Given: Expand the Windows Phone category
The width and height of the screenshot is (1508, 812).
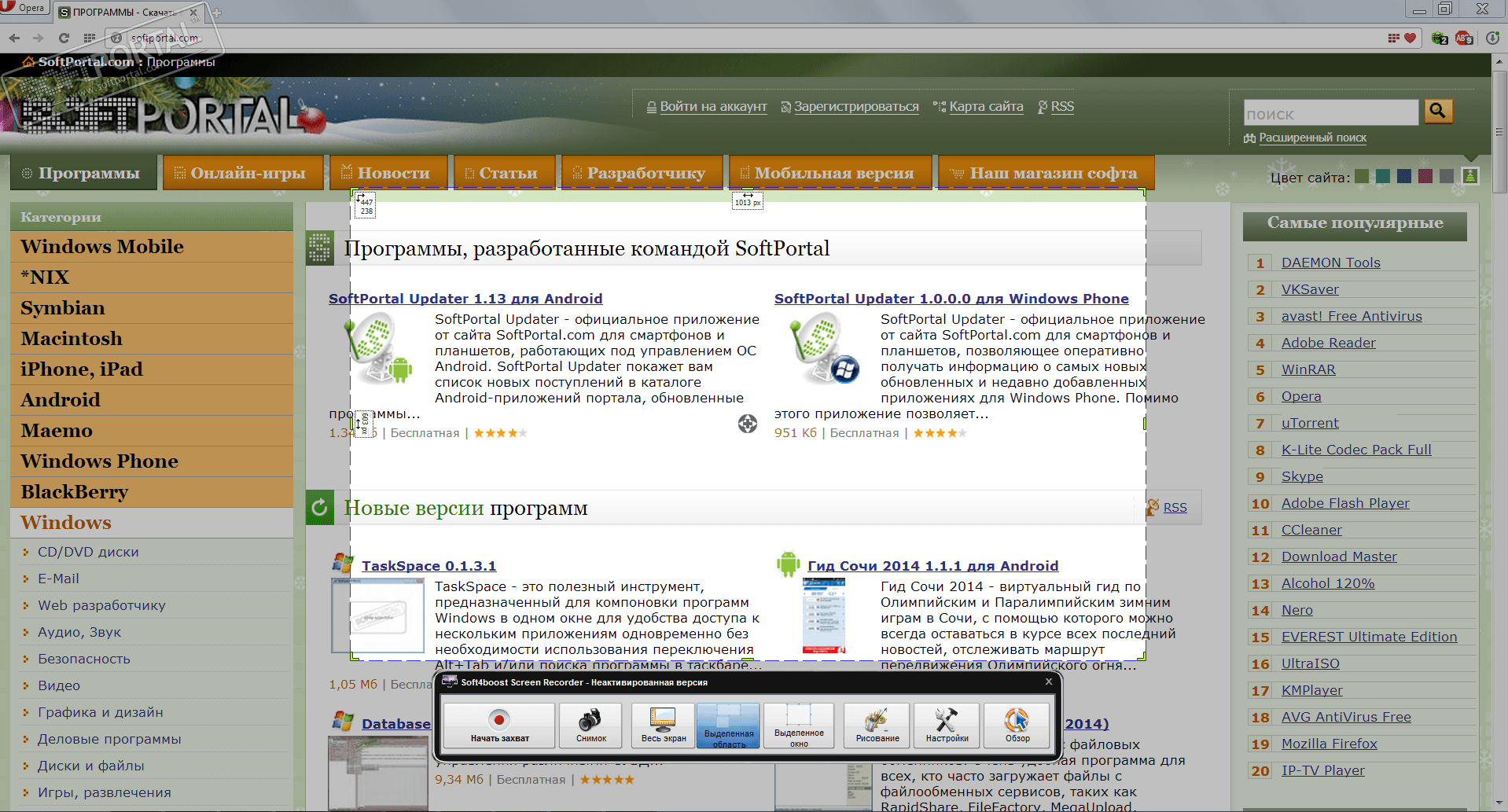Looking at the screenshot, I should pyautogui.click(x=152, y=461).
